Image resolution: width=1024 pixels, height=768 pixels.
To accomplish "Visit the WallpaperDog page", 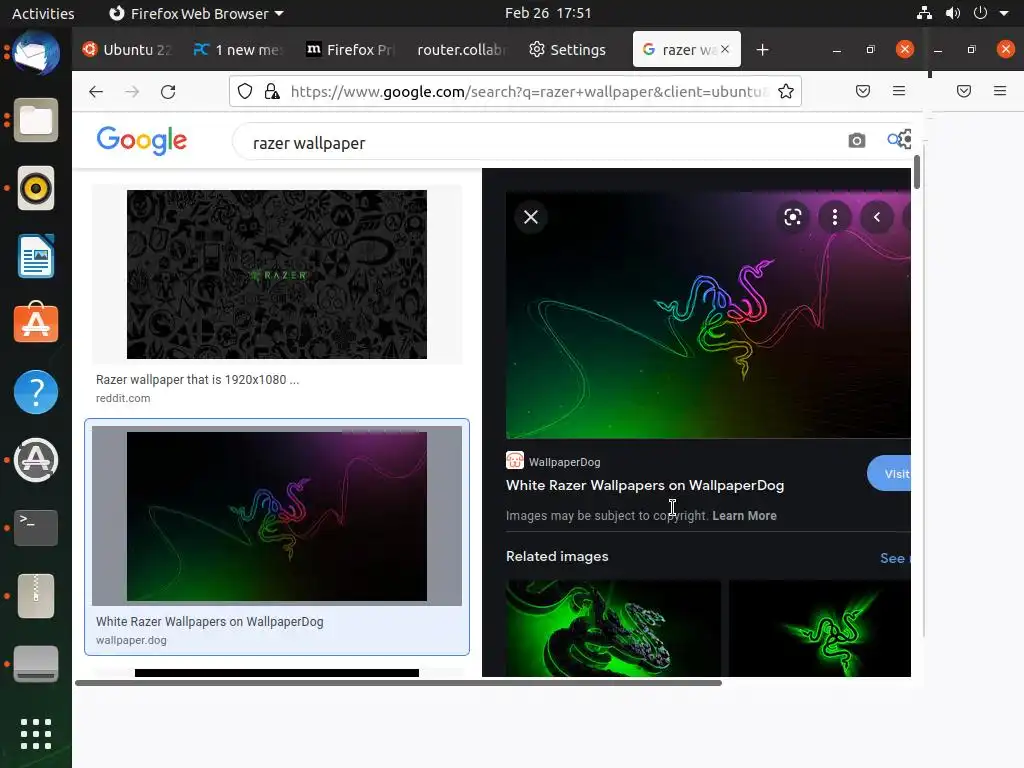I will [x=889, y=473].
